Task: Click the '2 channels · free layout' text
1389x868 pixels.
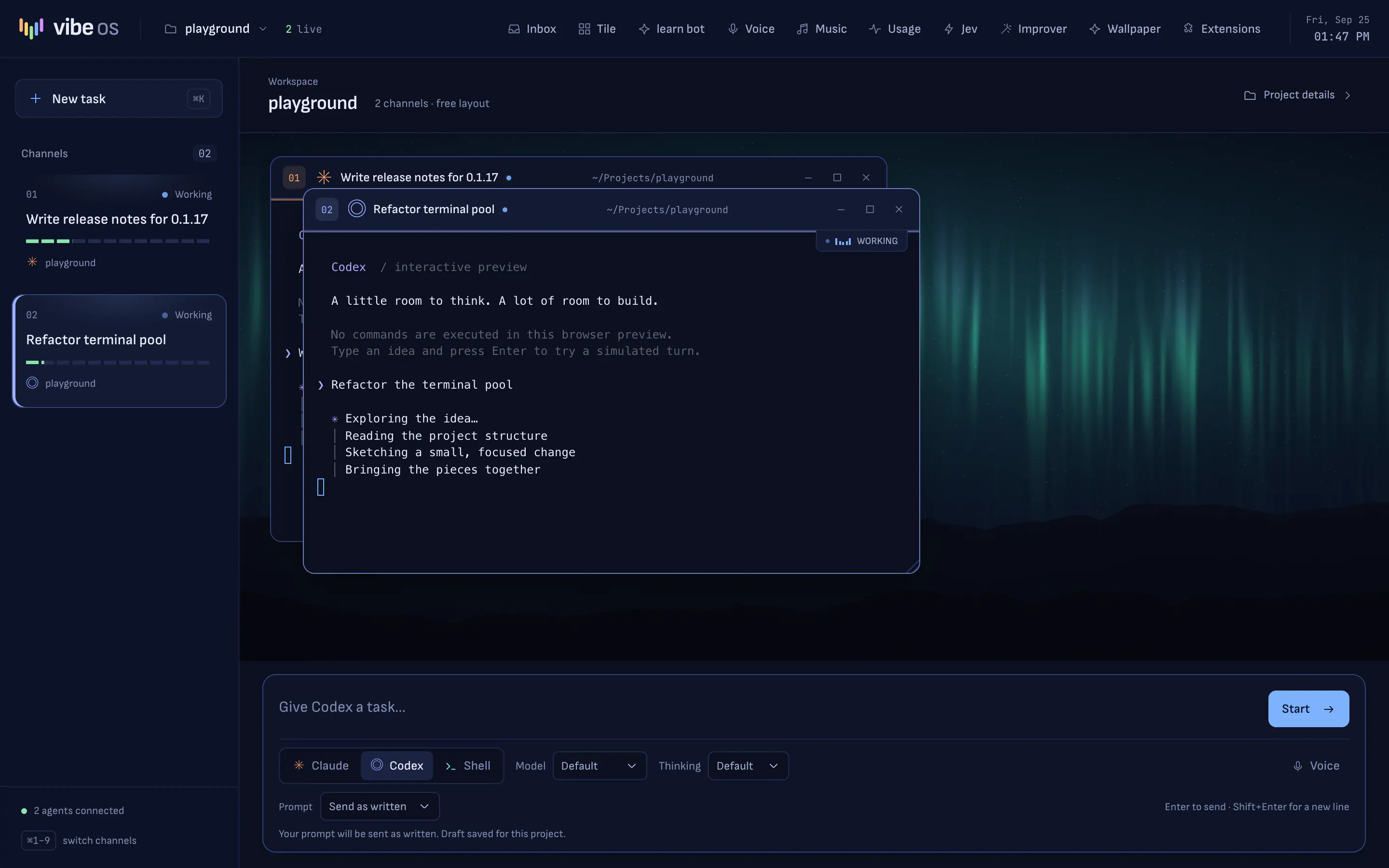Action: click(x=432, y=104)
